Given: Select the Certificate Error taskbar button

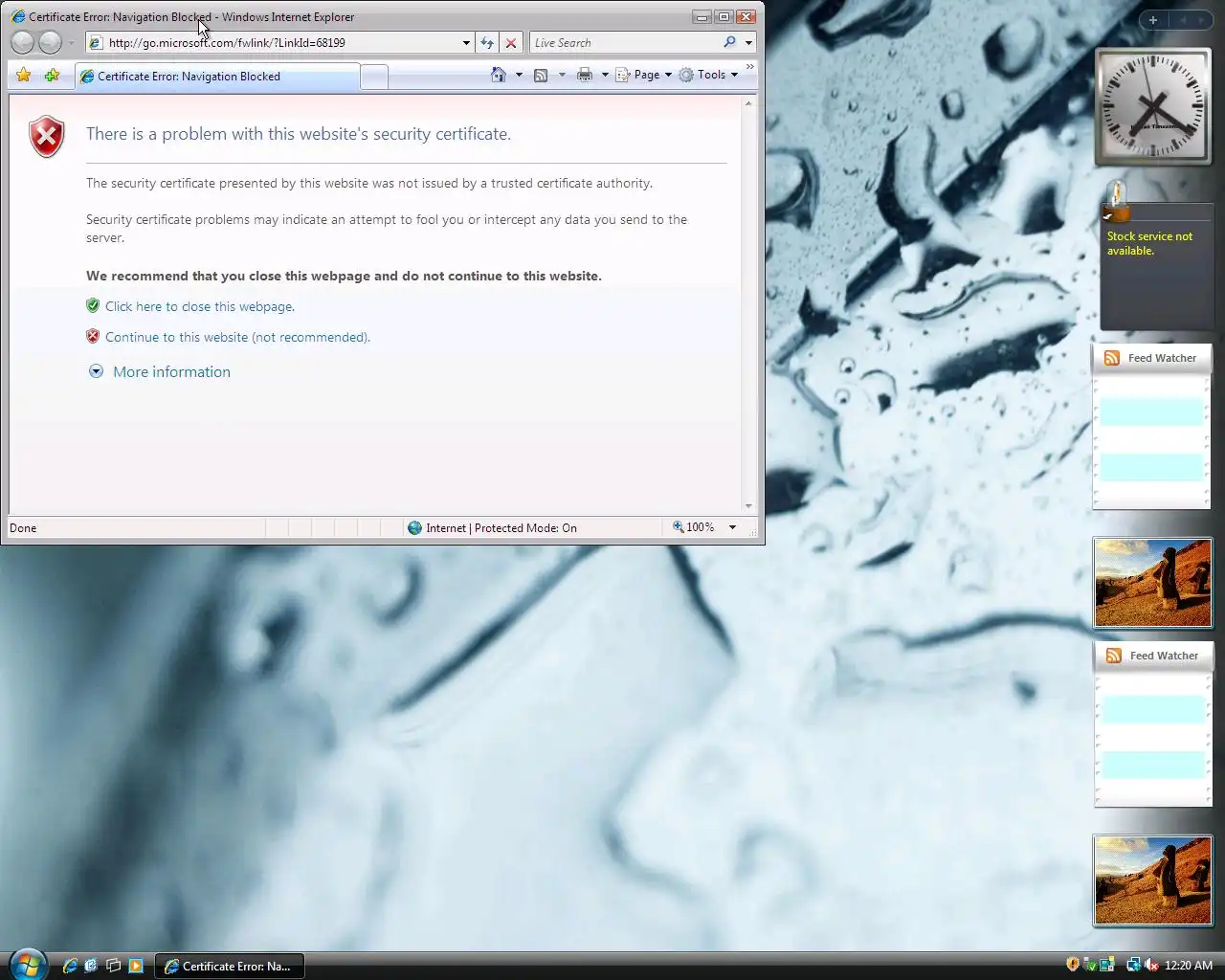Looking at the screenshot, I should point(229,966).
